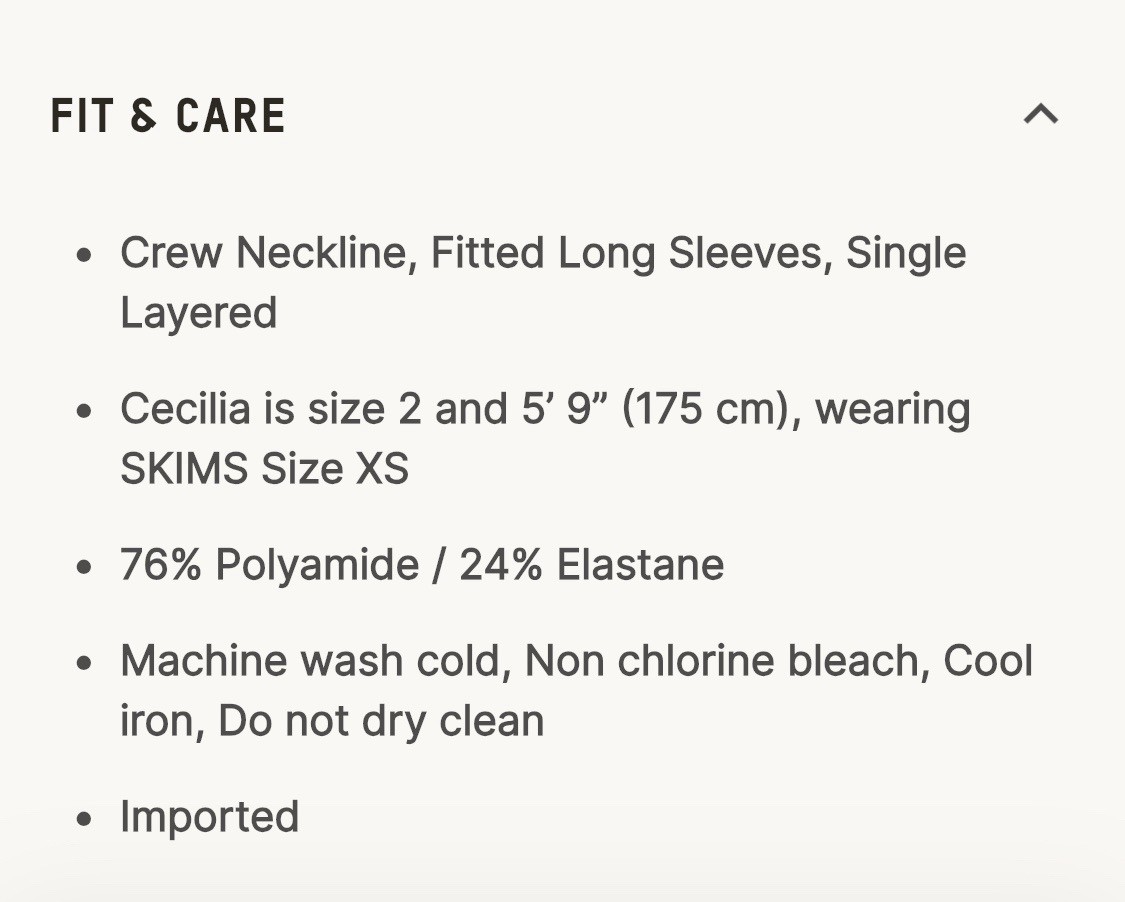The width and height of the screenshot is (1125, 902).
Task: Click the bullet before Cecilia line
Action: click(x=85, y=410)
